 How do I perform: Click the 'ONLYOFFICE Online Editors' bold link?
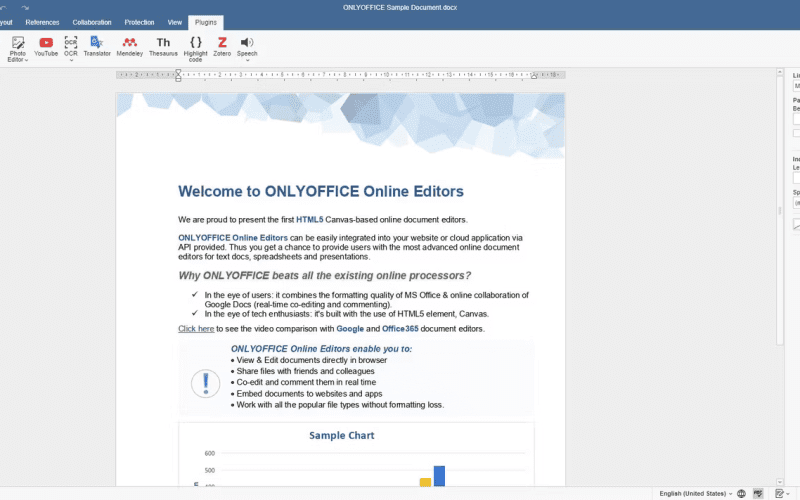pos(233,238)
